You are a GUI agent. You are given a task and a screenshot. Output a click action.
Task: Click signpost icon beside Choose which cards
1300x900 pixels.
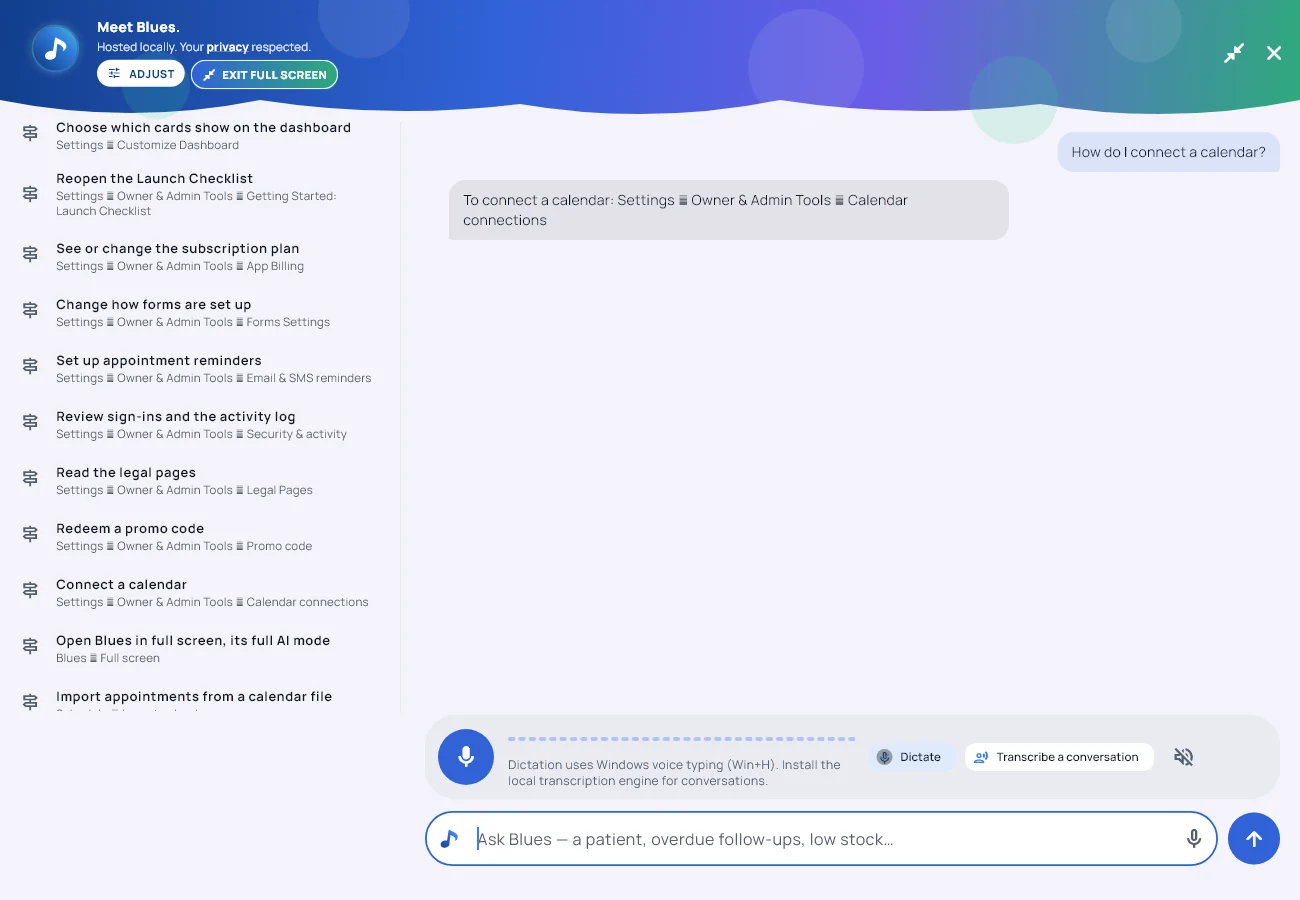click(x=30, y=134)
